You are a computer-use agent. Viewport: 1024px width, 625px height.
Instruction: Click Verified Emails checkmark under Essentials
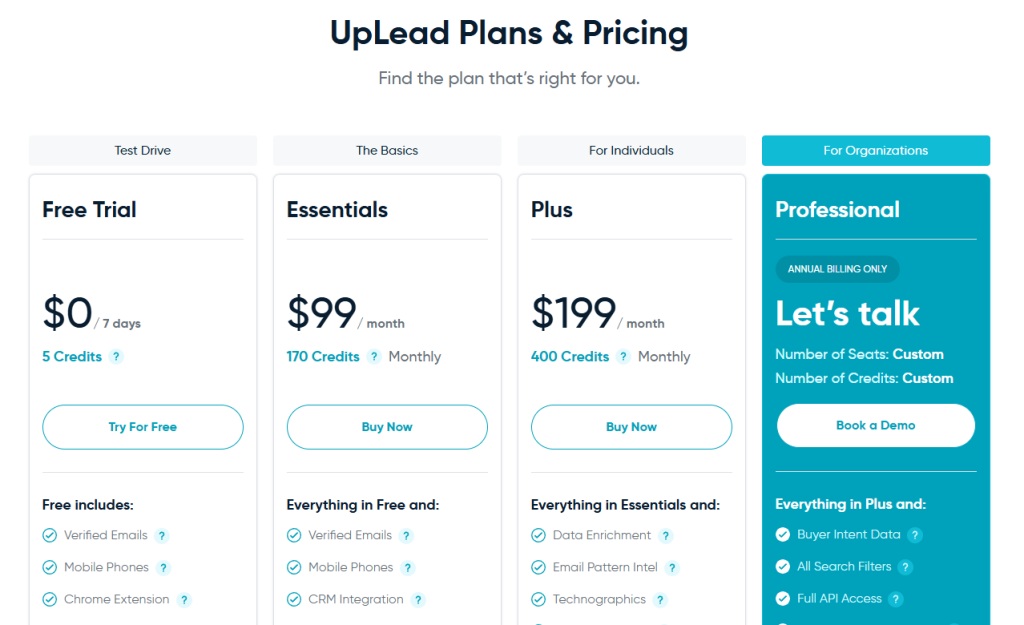[294, 536]
